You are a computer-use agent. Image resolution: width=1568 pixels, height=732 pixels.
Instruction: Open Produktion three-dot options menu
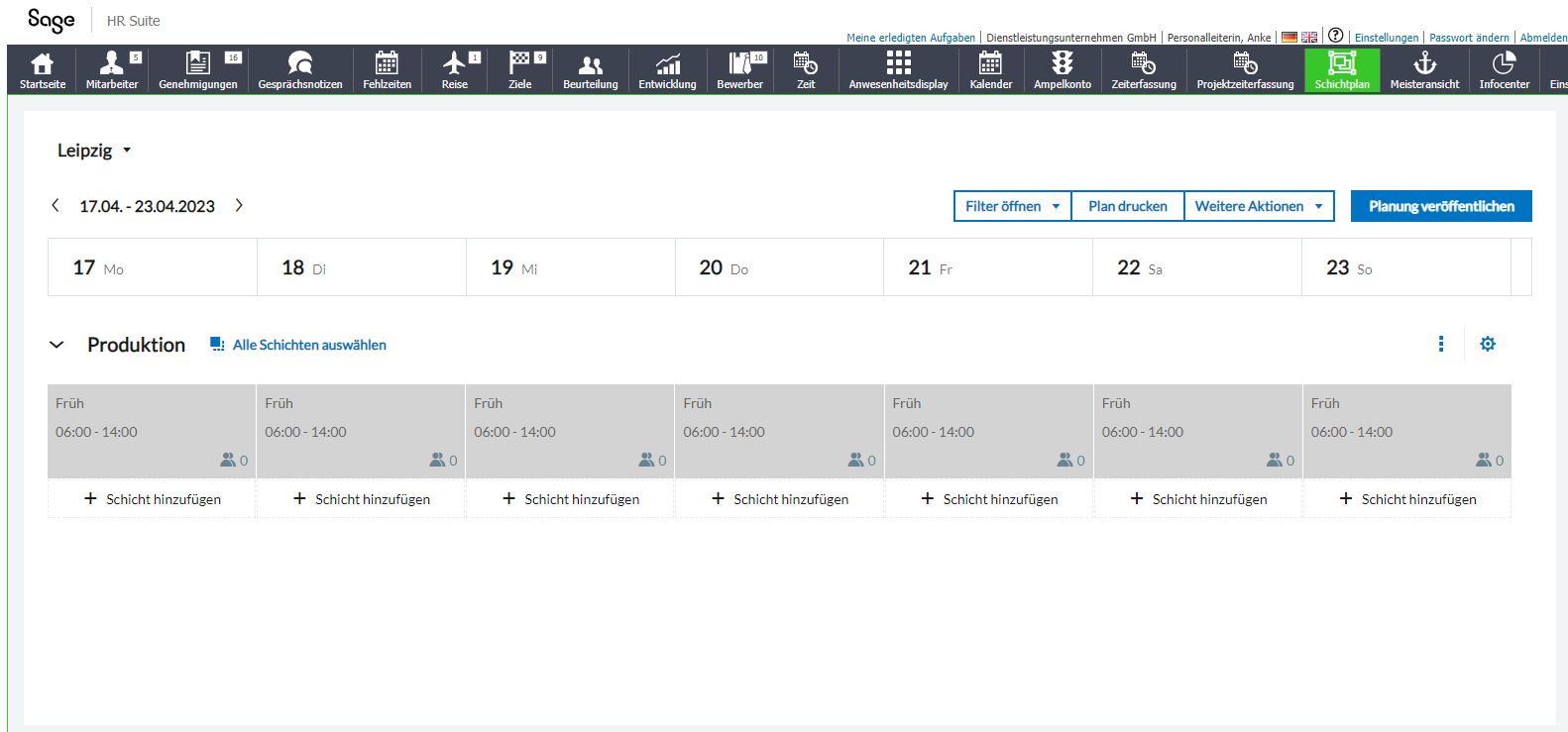pyautogui.click(x=1441, y=344)
